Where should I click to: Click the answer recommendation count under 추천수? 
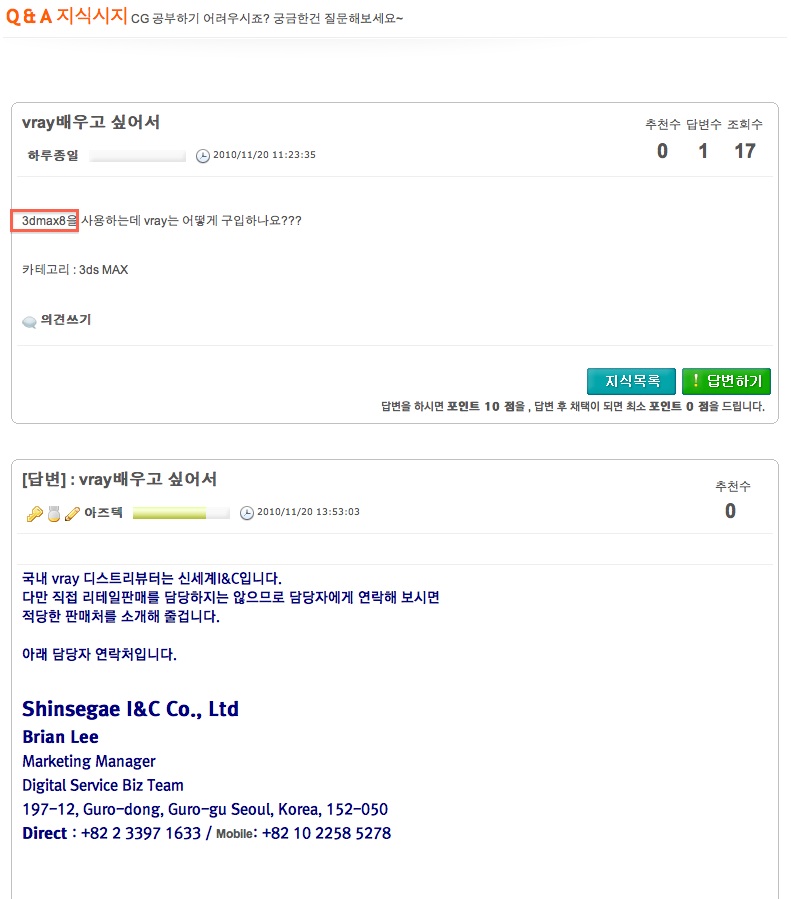(x=730, y=510)
